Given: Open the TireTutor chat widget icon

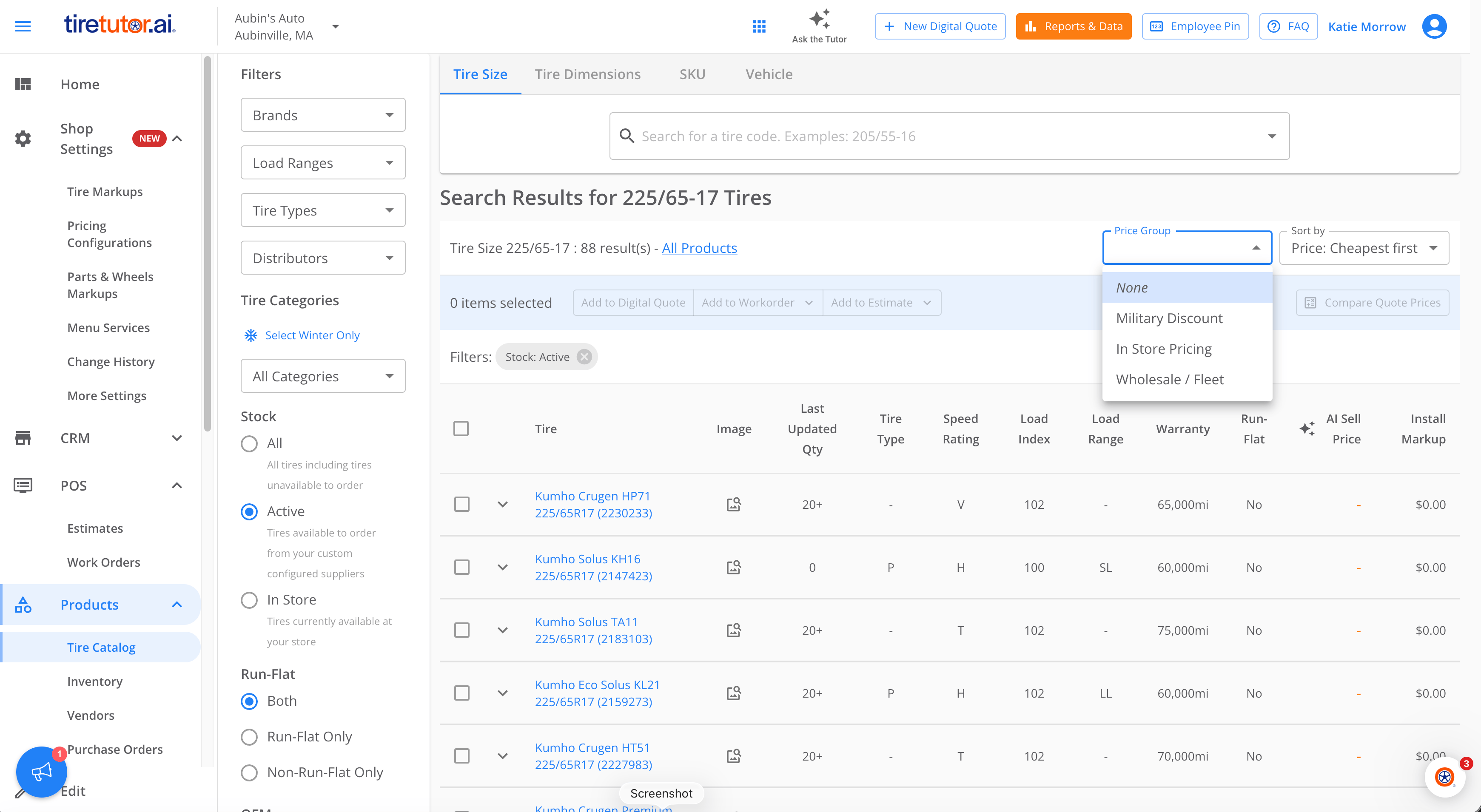Looking at the screenshot, I should [1445, 777].
